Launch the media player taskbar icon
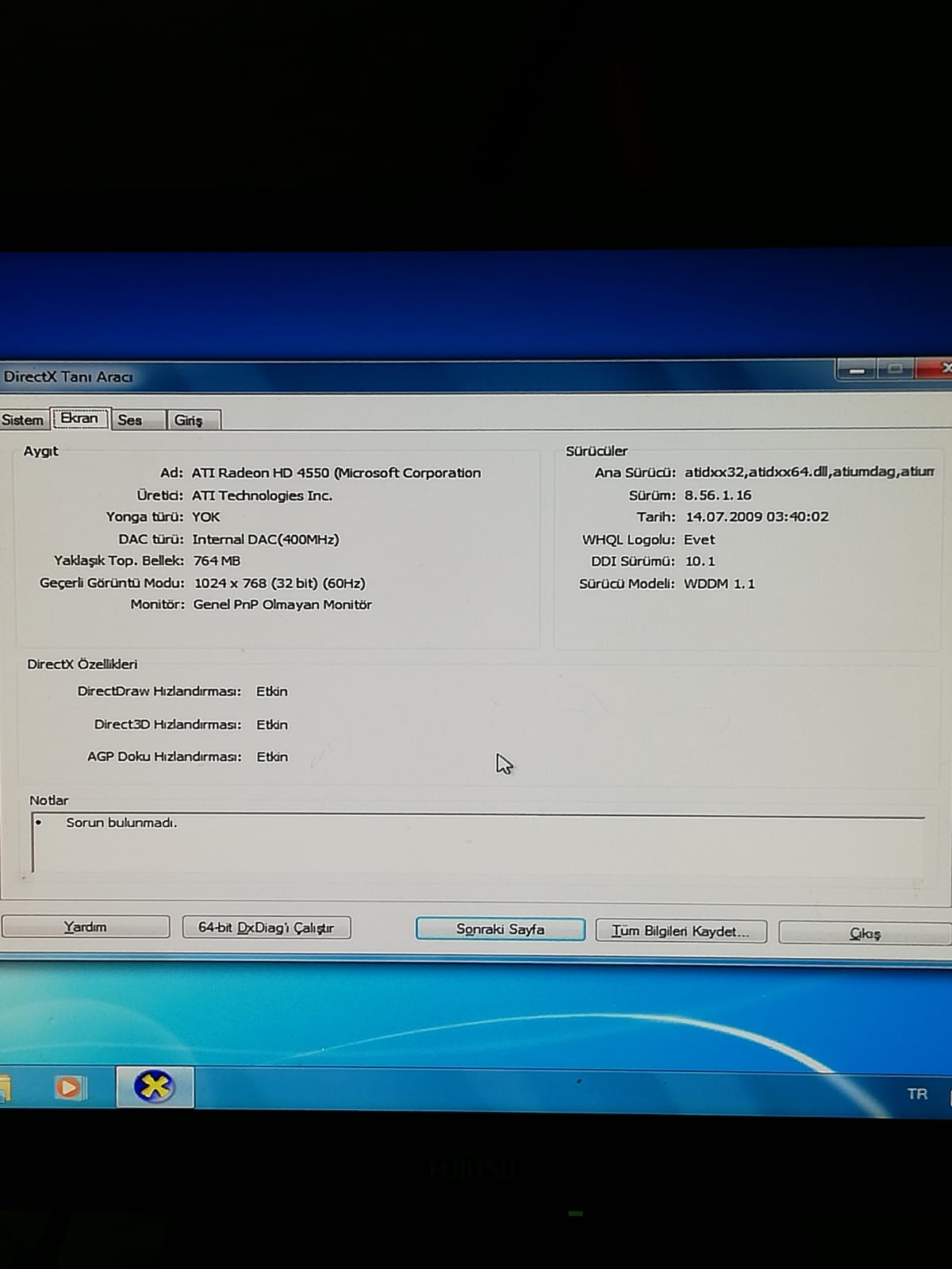 [x=70, y=1086]
